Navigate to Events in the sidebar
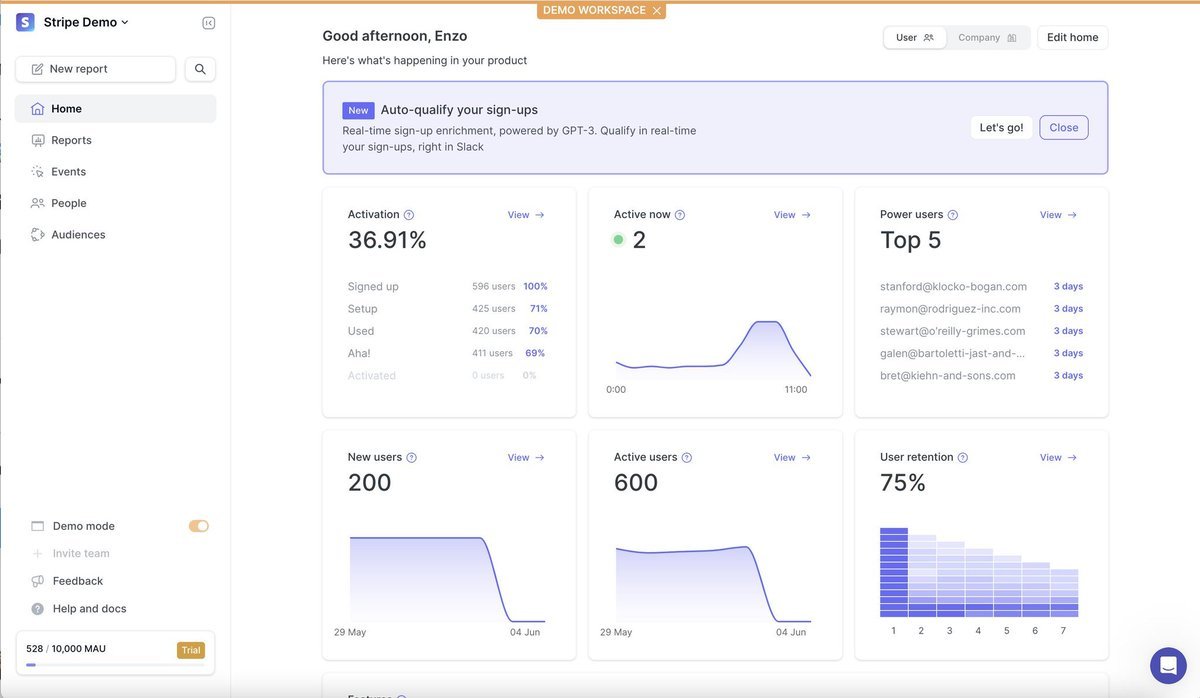 coord(68,172)
